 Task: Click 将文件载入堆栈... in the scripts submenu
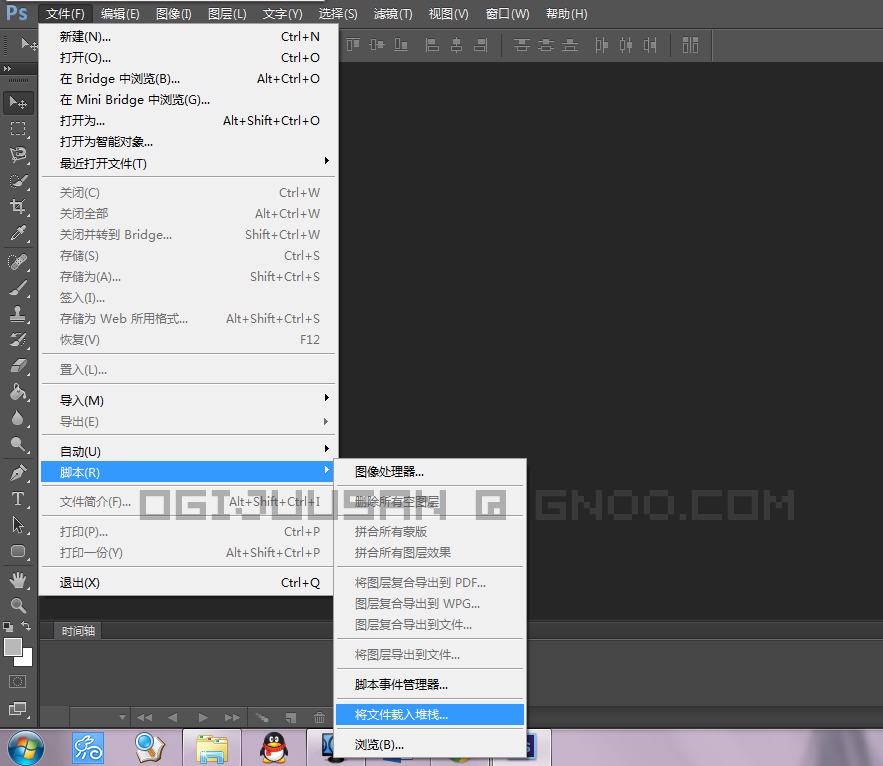coord(402,714)
